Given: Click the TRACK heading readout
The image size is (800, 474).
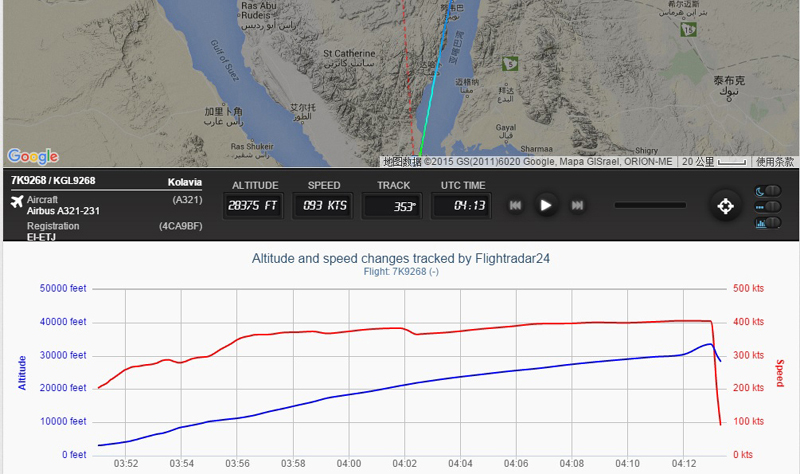Looking at the screenshot, I should pyautogui.click(x=393, y=205).
